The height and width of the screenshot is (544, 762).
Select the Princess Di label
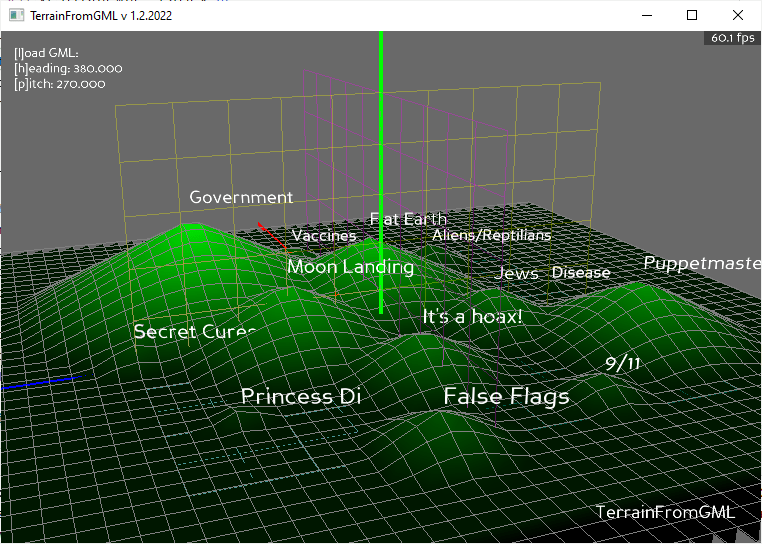[x=300, y=396]
